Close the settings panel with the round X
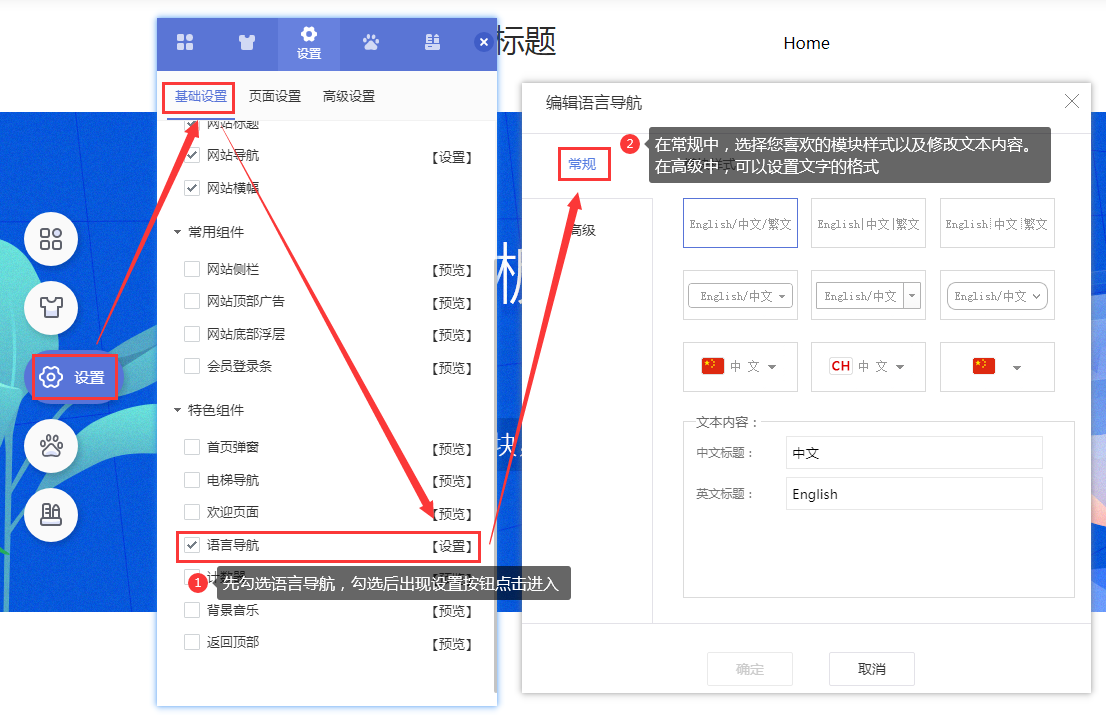Screen dimensions: 1106x715 pyautogui.click(x=484, y=42)
